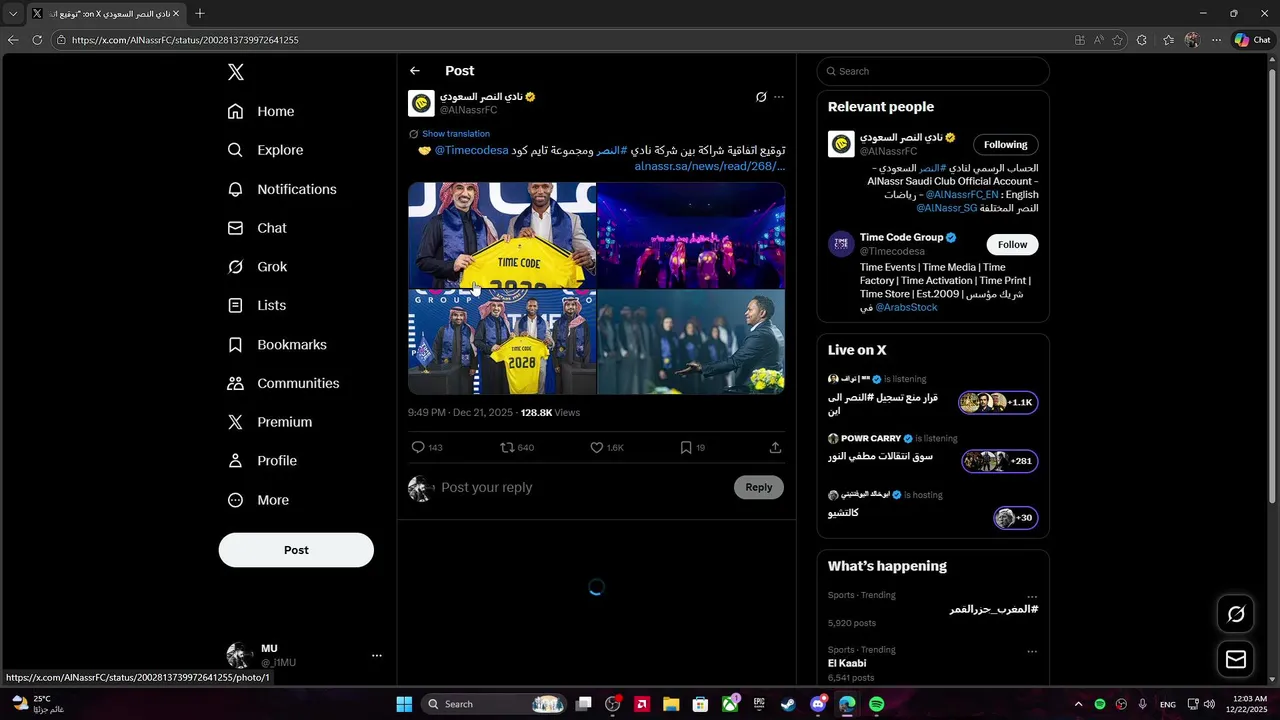Open the @Timecodesa mention in post
Screen dimensions: 1280x720
coord(471,150)
